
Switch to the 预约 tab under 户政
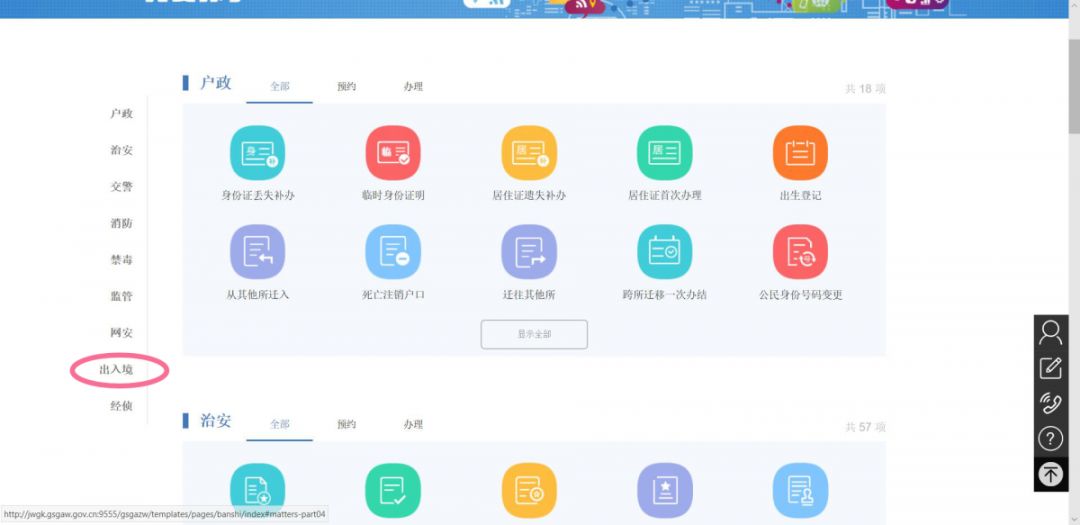(x=346, y=87)
